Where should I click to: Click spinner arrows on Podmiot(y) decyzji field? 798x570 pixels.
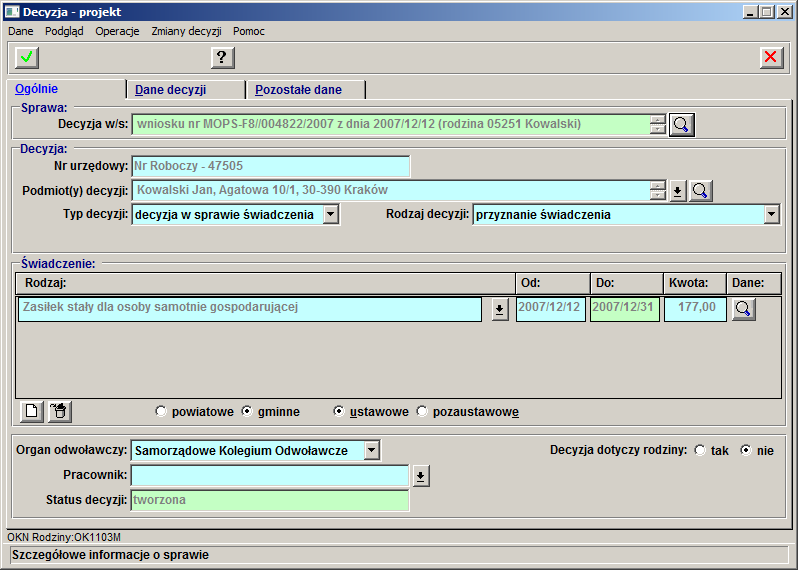coord(658,190)
